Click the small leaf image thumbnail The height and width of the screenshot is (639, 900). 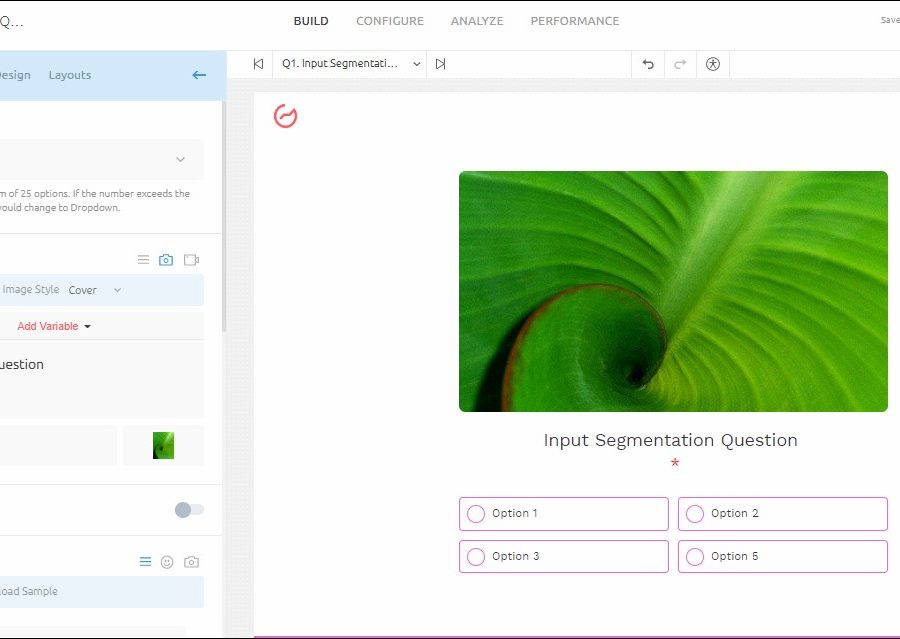(x=163, y=445)
